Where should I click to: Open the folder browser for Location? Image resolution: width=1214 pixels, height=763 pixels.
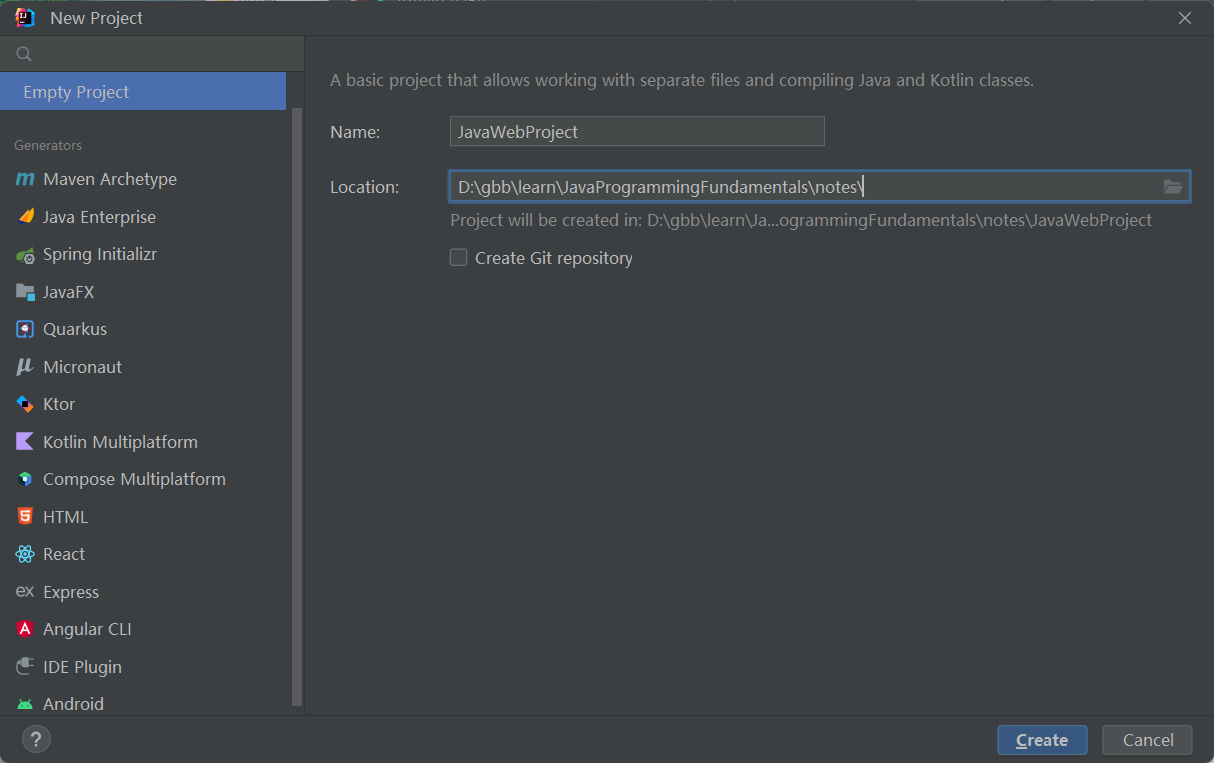(1173, 187)
